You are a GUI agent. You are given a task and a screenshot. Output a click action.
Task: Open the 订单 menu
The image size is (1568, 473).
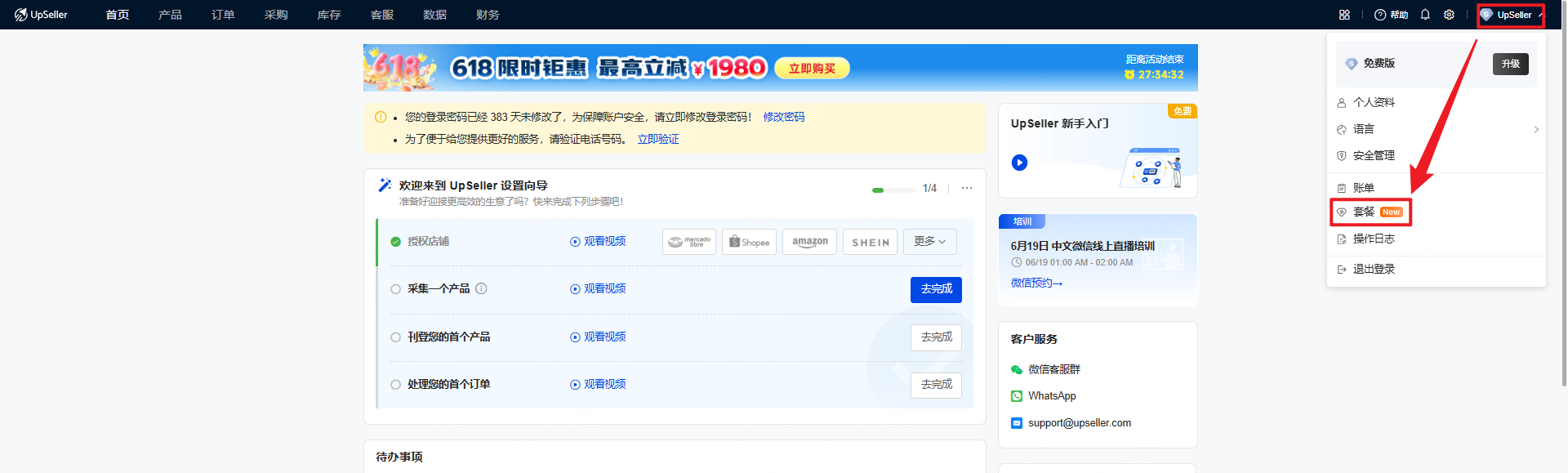click(x=223, y=15)
